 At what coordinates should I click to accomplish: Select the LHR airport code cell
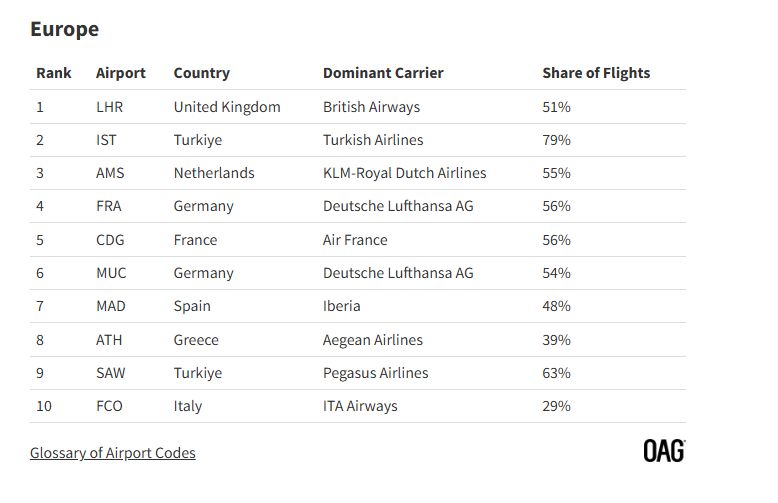click(109, 107)
